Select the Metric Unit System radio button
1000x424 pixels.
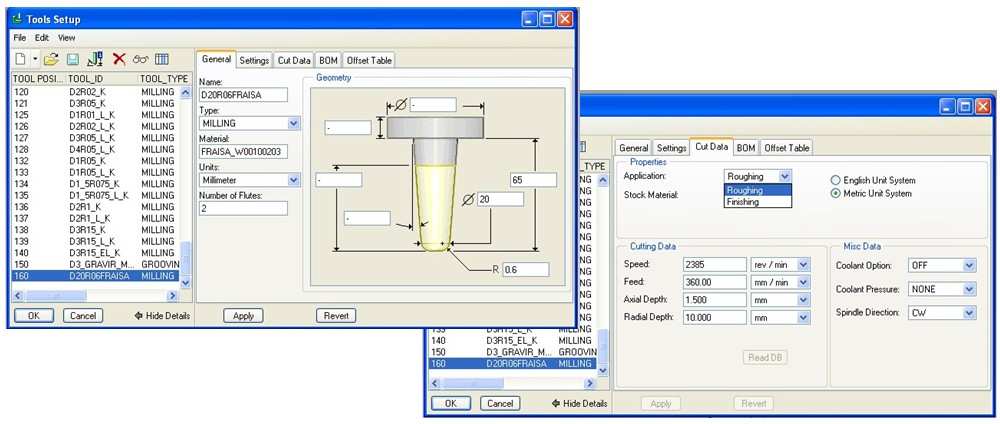tap(835, 194)
